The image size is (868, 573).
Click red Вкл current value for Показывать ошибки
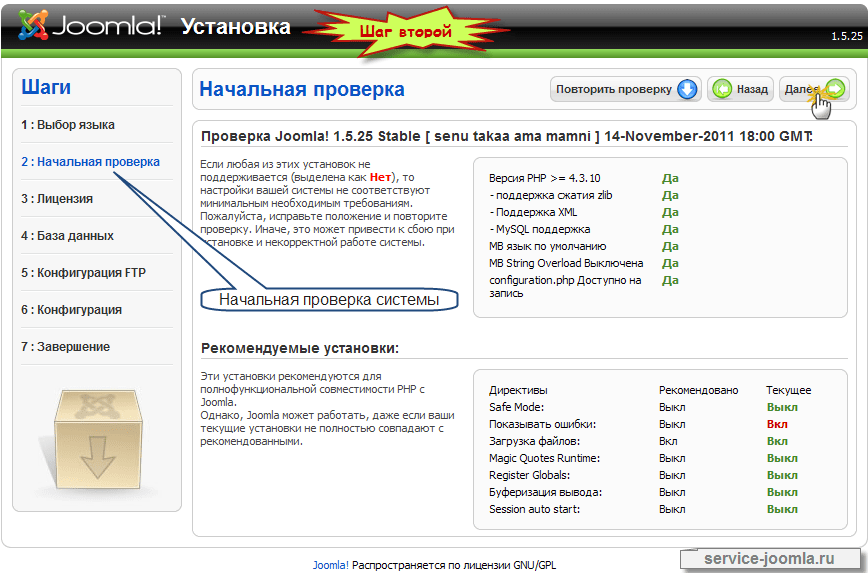[777, 425]
